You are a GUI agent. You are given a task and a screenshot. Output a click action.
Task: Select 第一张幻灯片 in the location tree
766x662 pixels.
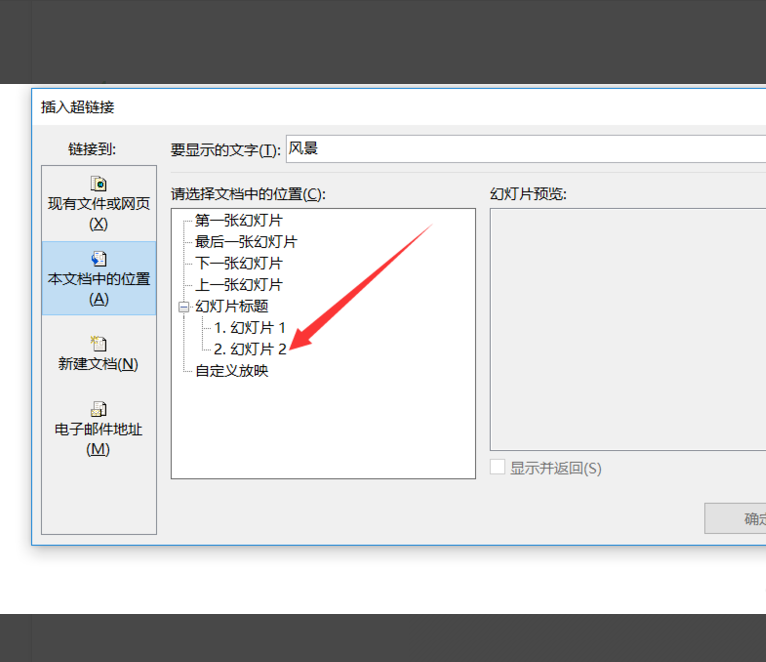238,220
